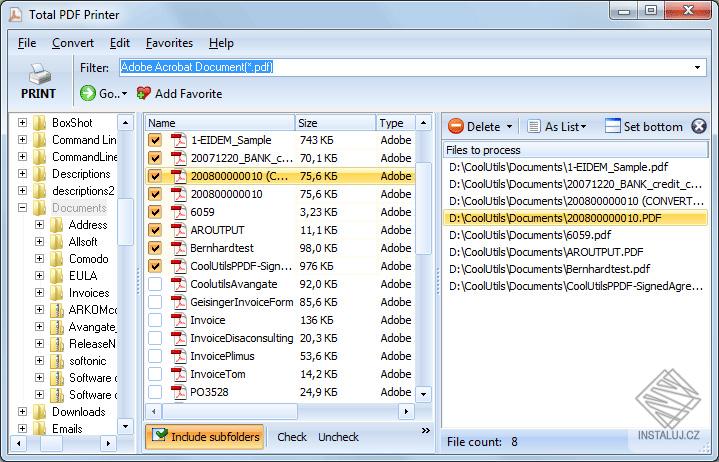Collapse the Documents tree node
Viewport: 719px width, 462px height.
[x=22, y=208]
